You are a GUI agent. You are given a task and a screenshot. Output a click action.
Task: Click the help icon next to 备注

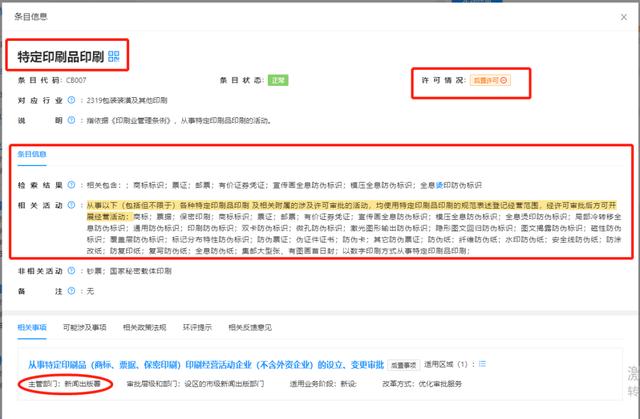71,291
